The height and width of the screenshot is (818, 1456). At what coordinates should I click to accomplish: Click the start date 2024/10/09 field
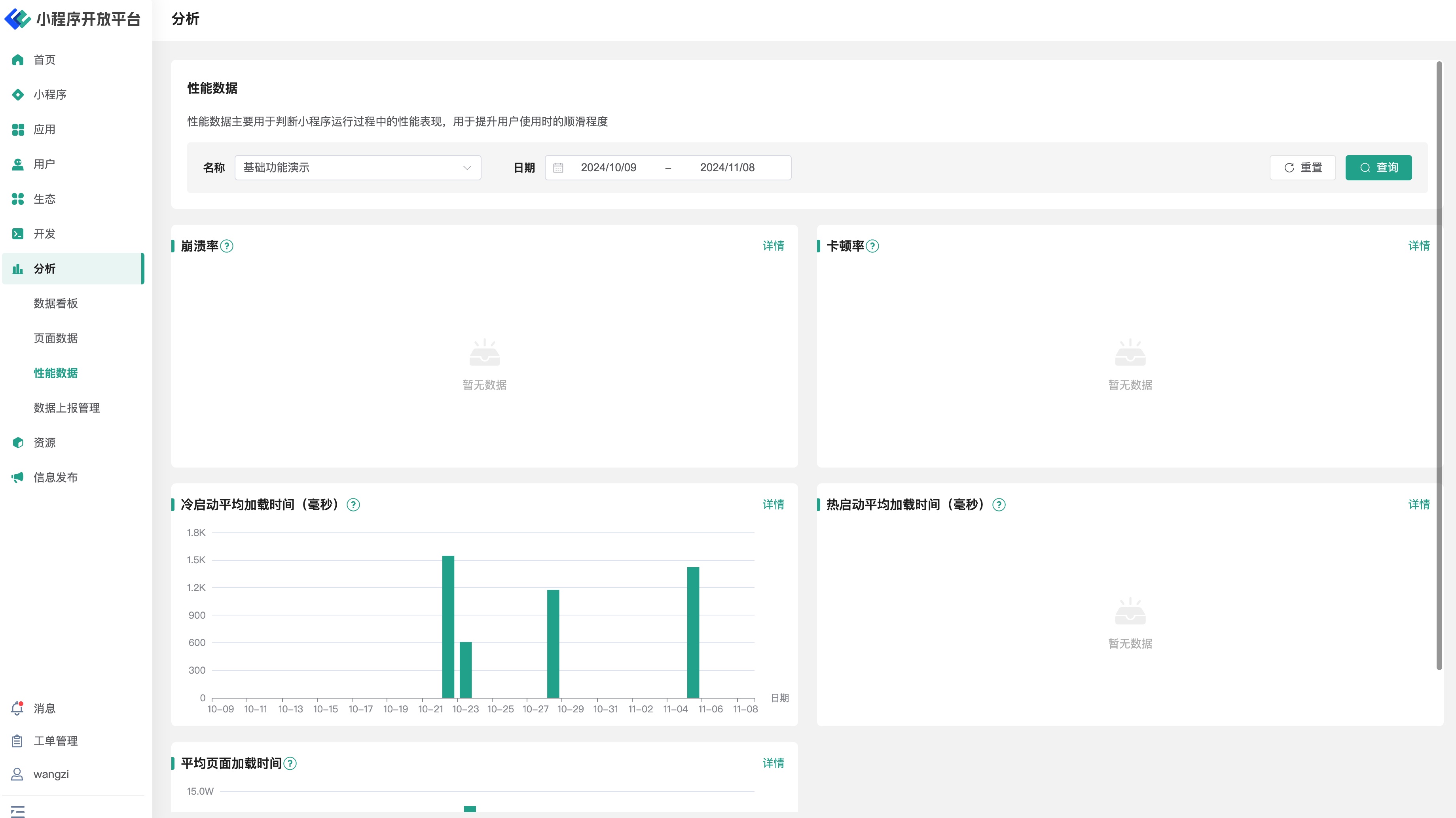tap(608, 168)
